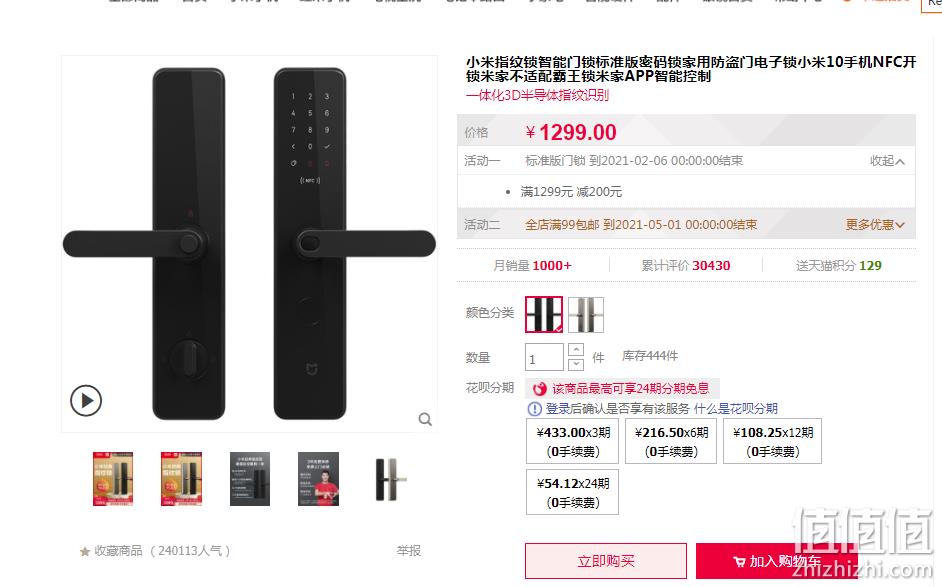
Task: Choose the ¥216.50x6期 installment plan
Action: point(671,442)
